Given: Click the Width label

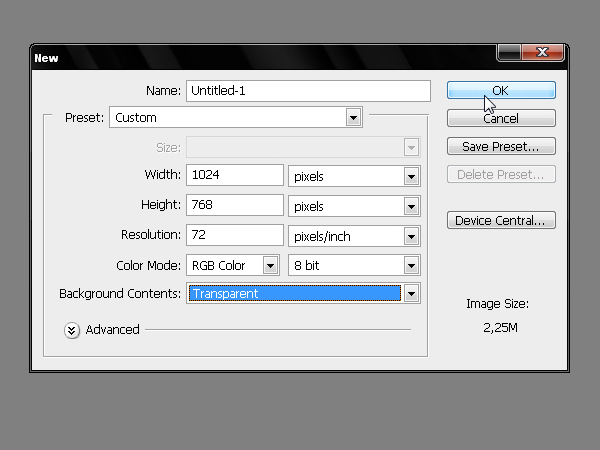Looking at the screenshot, I should (x=163, y=174).
